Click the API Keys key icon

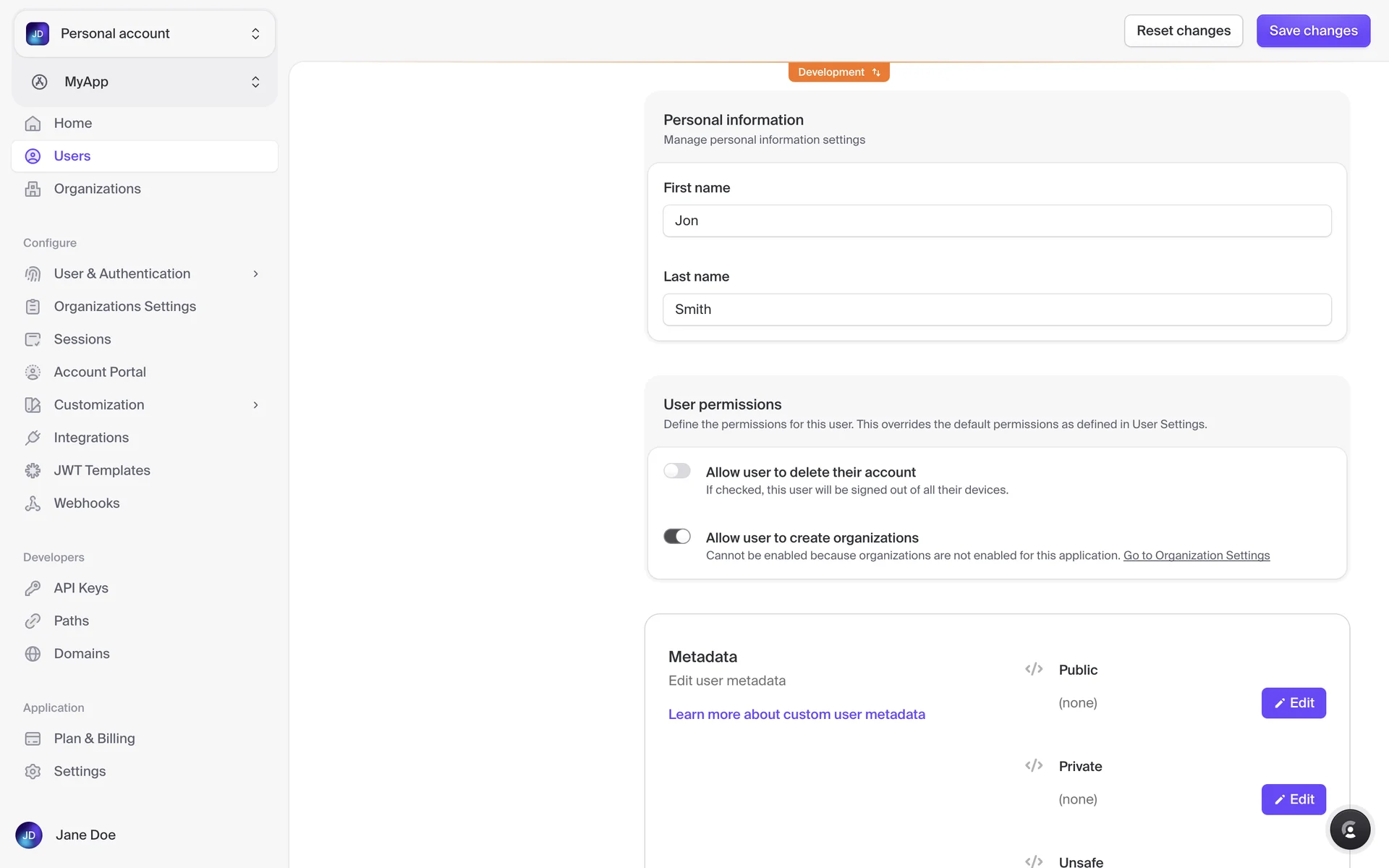point(33,588)
